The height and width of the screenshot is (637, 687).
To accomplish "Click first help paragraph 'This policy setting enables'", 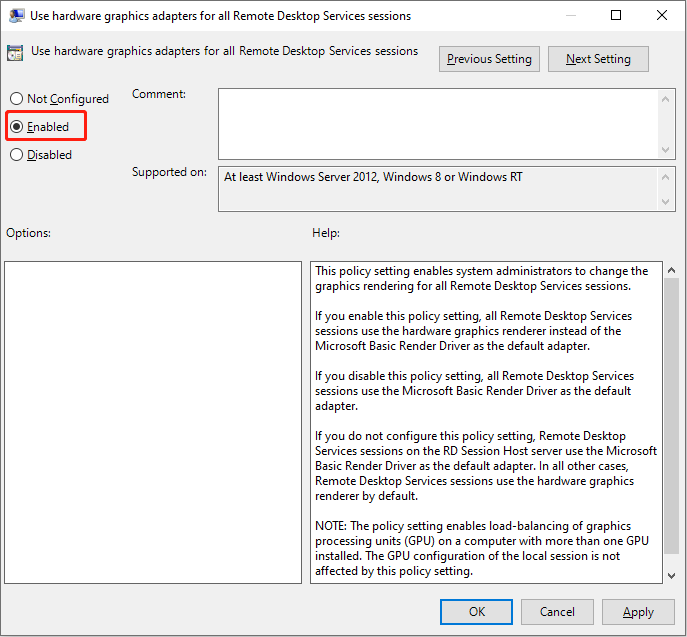I will tap(482, 278).
